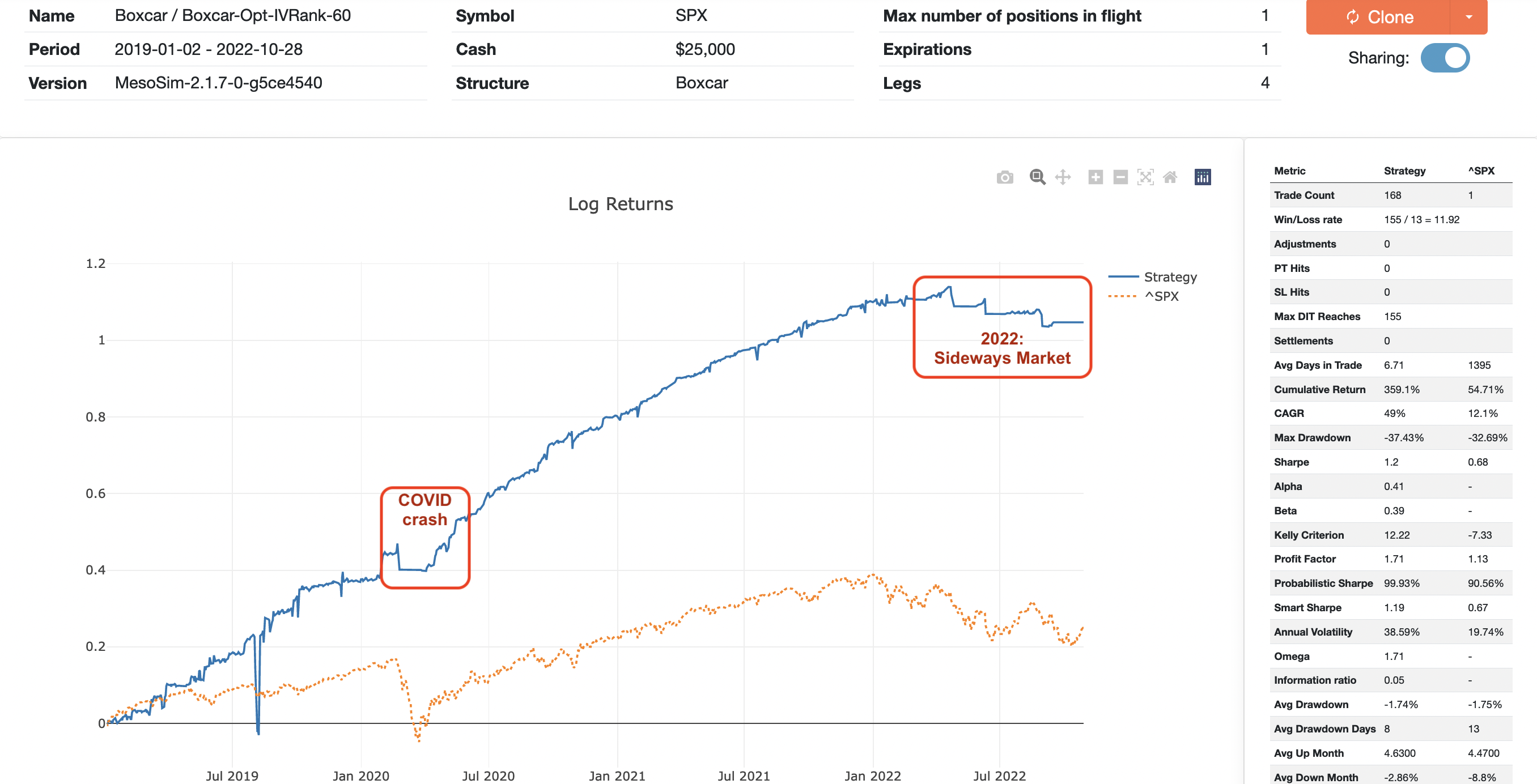Click the chart Zoom out button

click(1120, 177)
